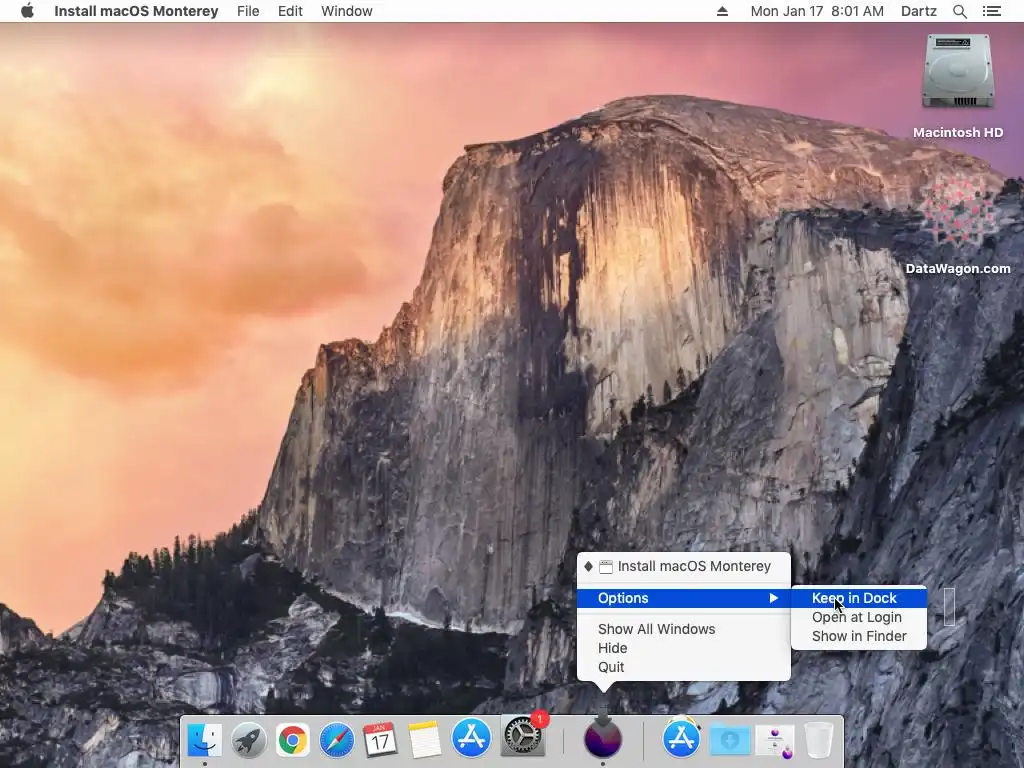Image resolution: width=1024 pixels, height=768 pixels.
Task: Open Spotlight search magnifier
Action: tap(959, 11)
